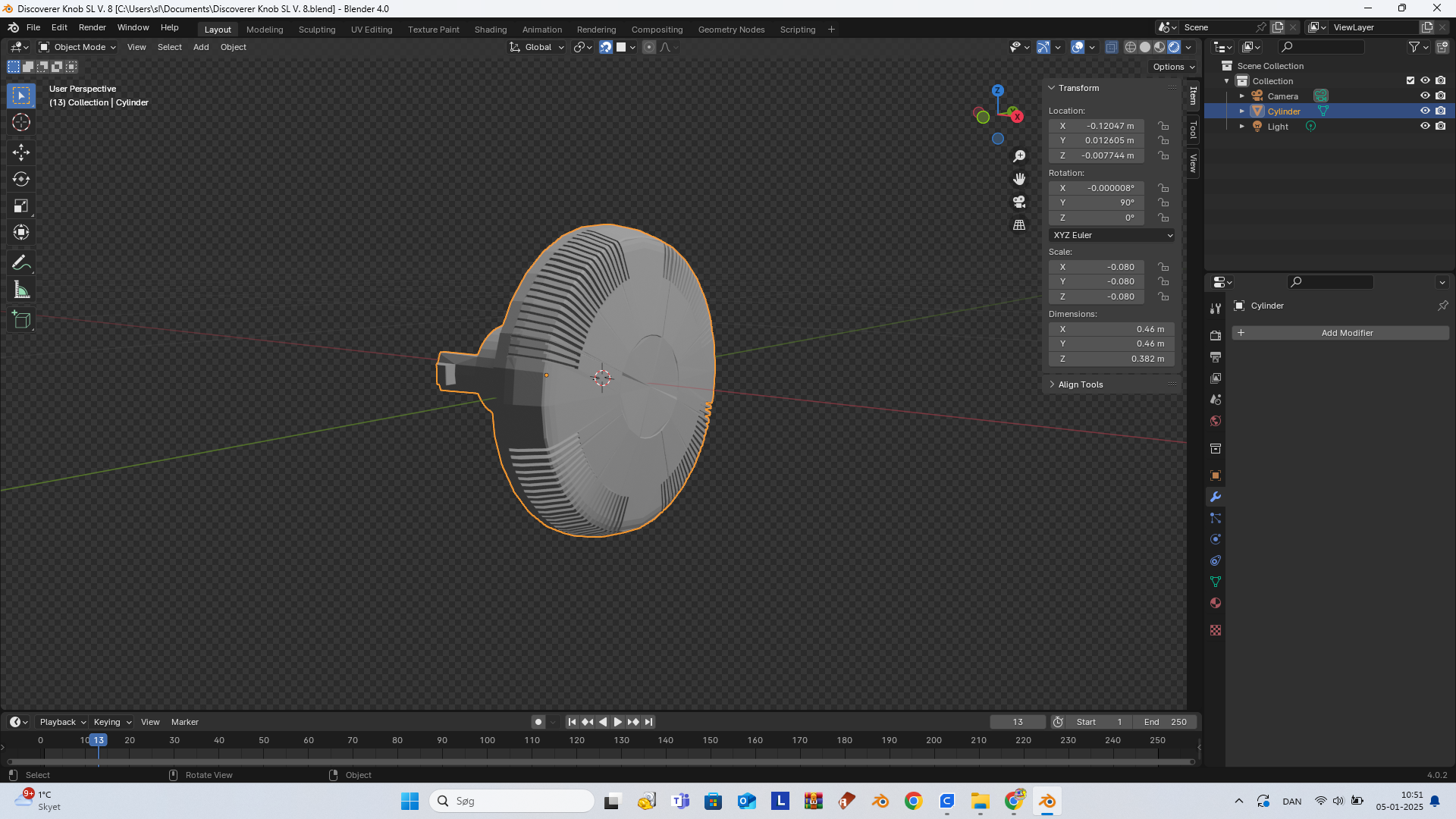Open the Render menu
This screenshot has height=819, width=1456.
click(92, 27)
